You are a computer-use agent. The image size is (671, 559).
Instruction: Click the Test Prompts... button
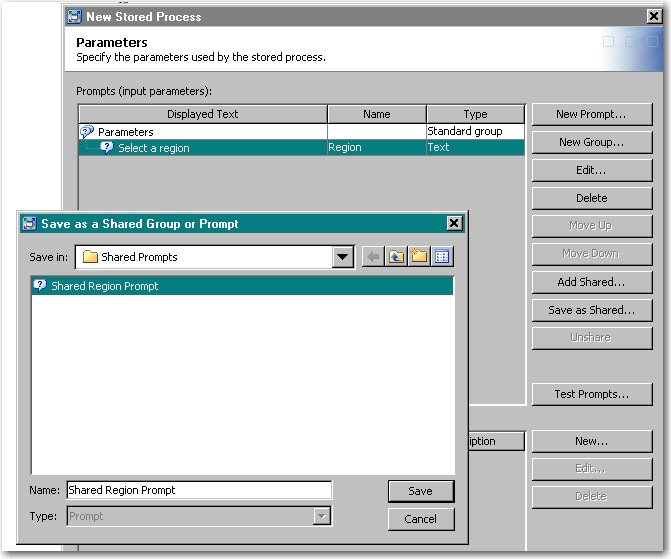pos(591,394)
